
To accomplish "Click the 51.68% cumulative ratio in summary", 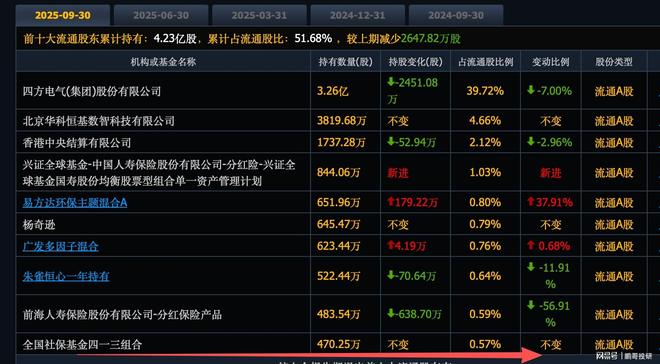I will tap(313, 39).
